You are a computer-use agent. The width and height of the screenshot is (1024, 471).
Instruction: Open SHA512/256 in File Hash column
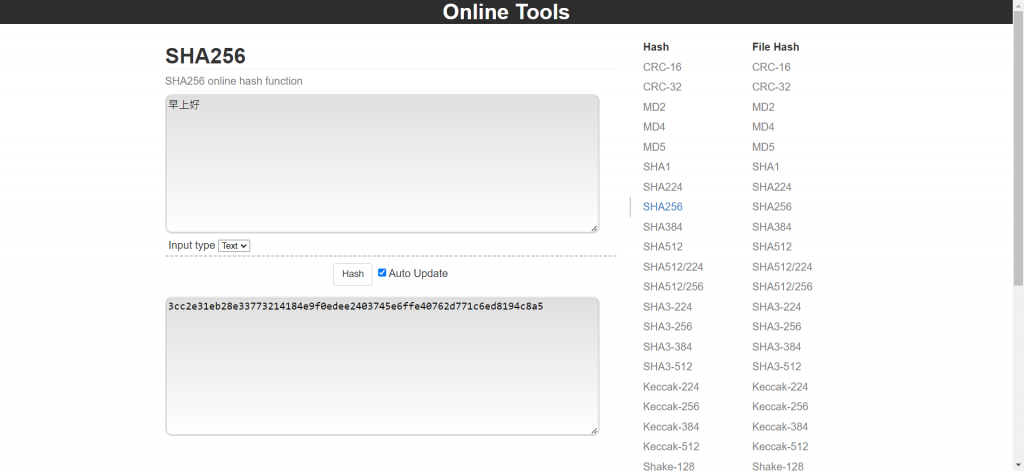tap(782, 286)
